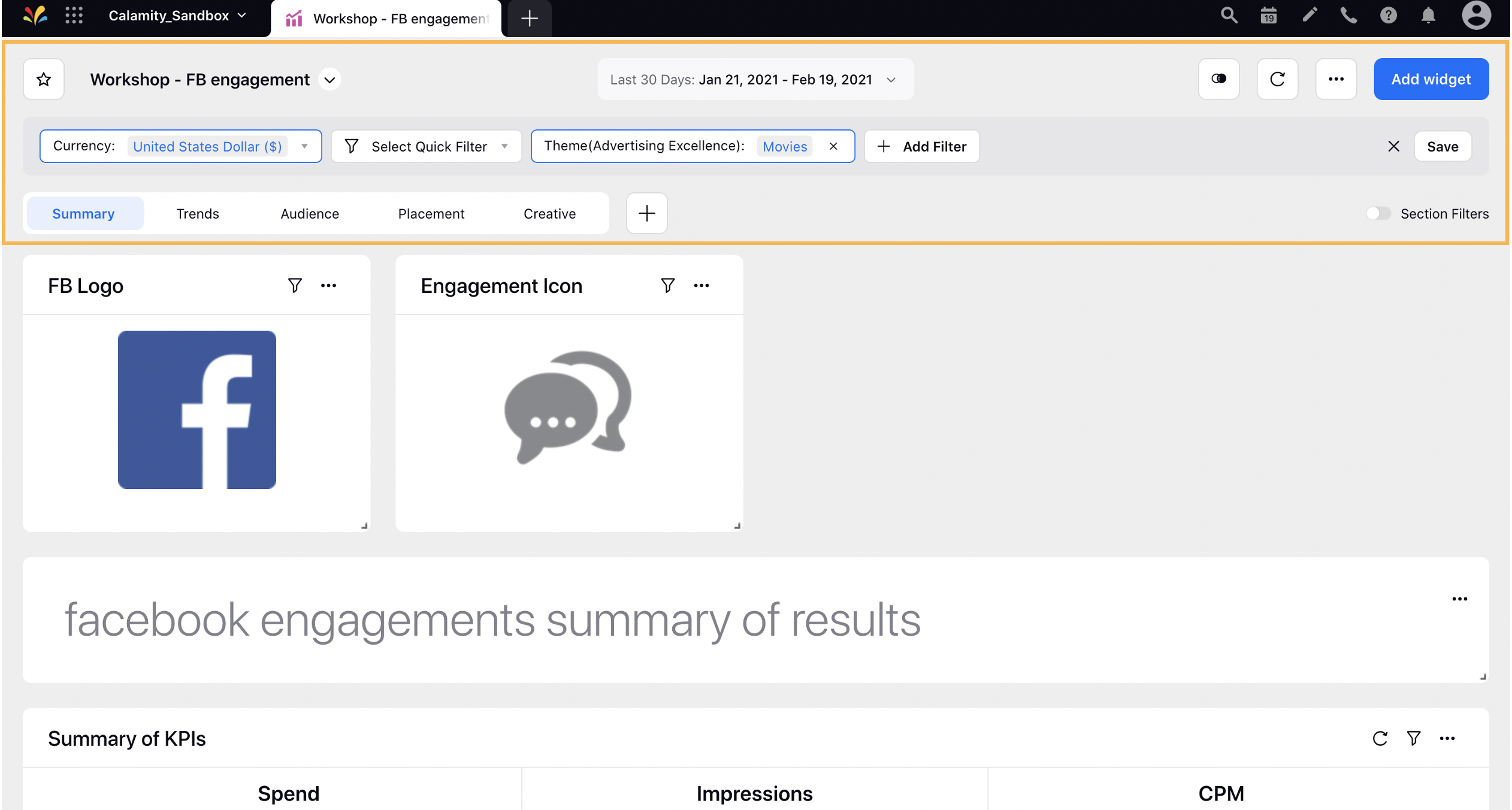Expand the Workshop FB engagement title dropdown
Screen dimensions: 1512x810
332,80
